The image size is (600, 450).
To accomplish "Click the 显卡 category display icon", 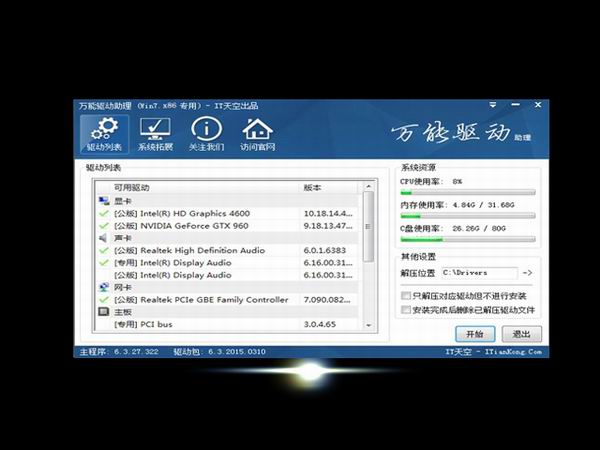I will point(104,201).
